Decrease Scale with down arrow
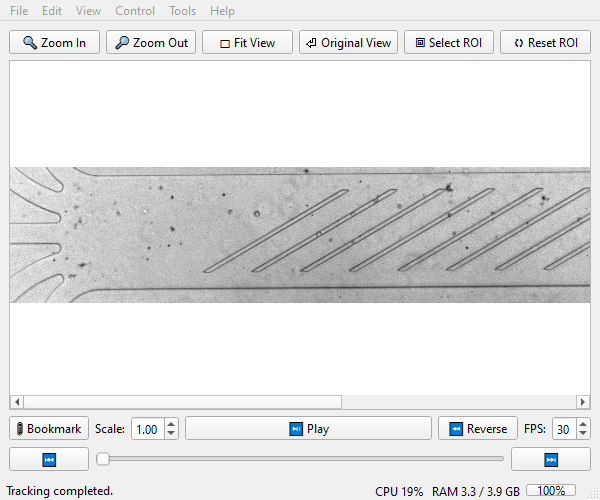This screenshot has height=500, width=600. 171,434
